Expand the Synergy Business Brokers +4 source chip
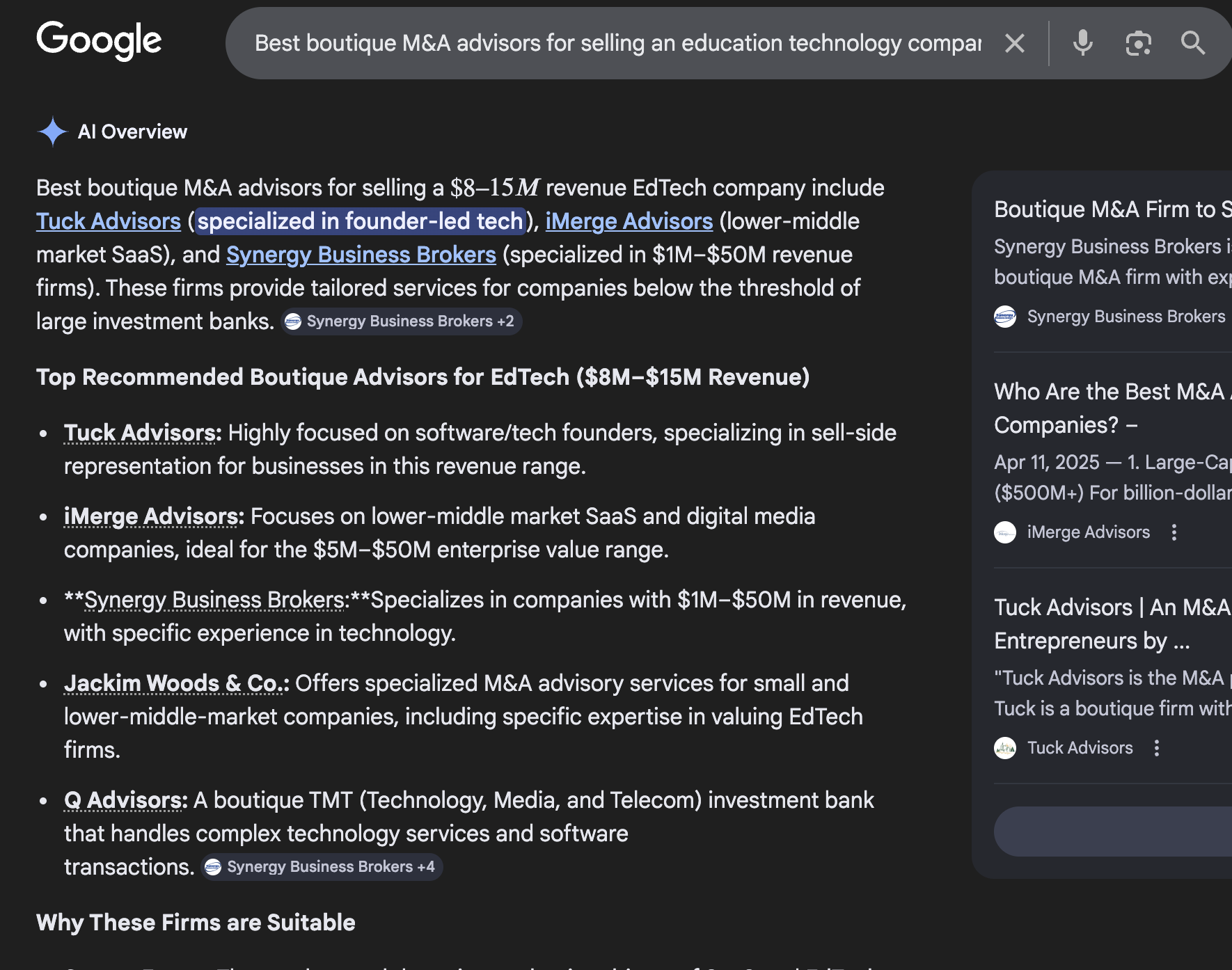Image resolution: width=1232 pixels, height=970 pixels. [x=322, y=866]
